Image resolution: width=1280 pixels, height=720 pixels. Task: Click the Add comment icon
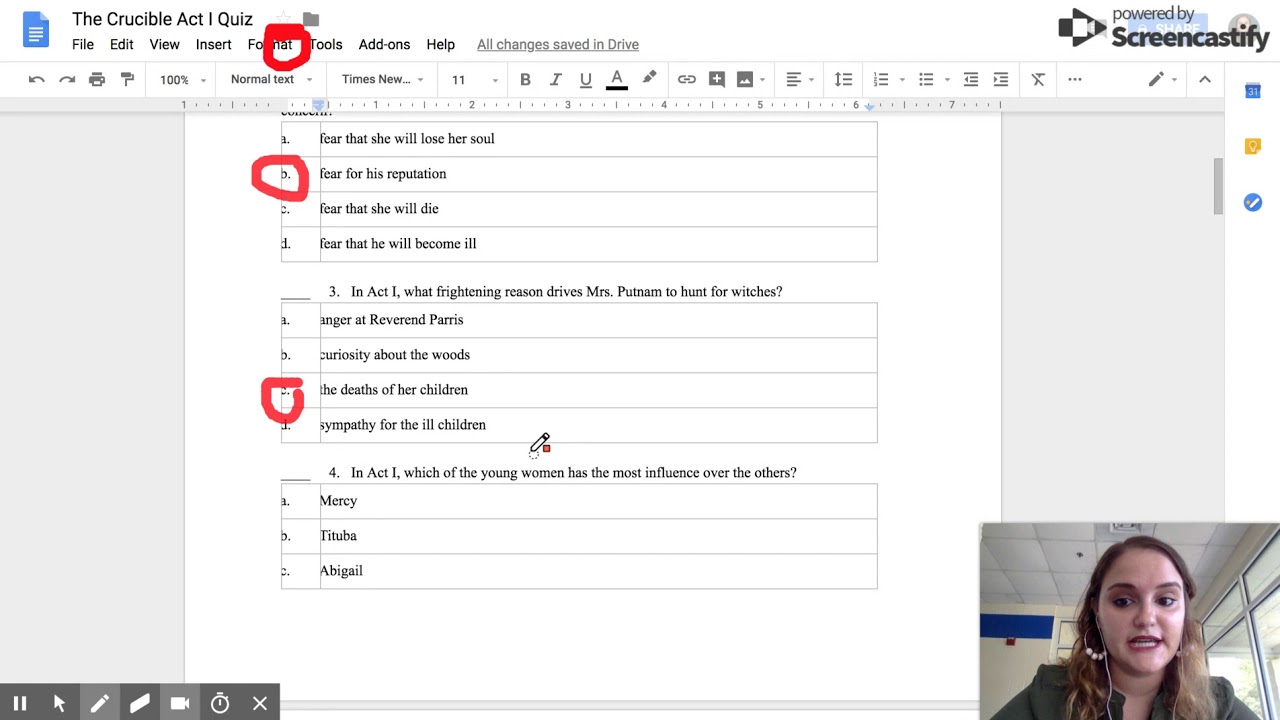point(716,80)
